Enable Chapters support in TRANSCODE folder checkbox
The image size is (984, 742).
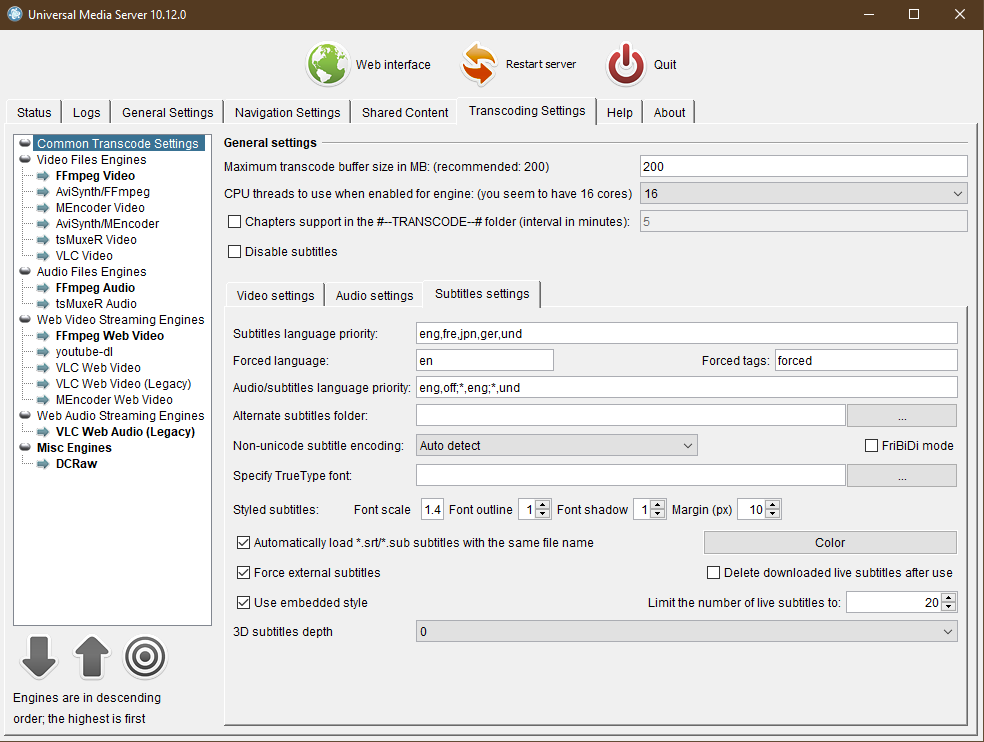[235, 222]
